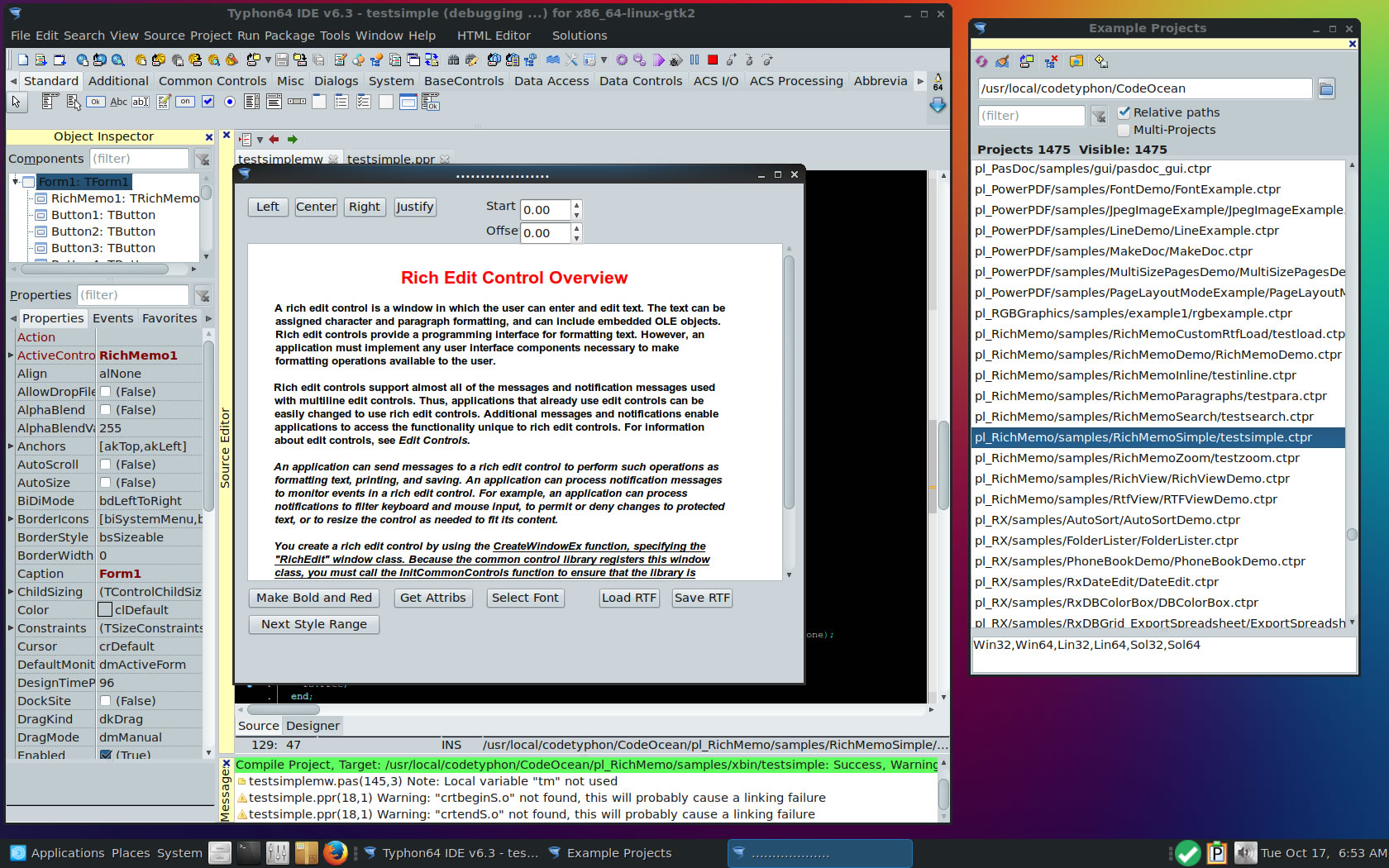Select the TButton Ok component in palette
The width and height of the screenshot is (1389, 868).
coord(96,102)
